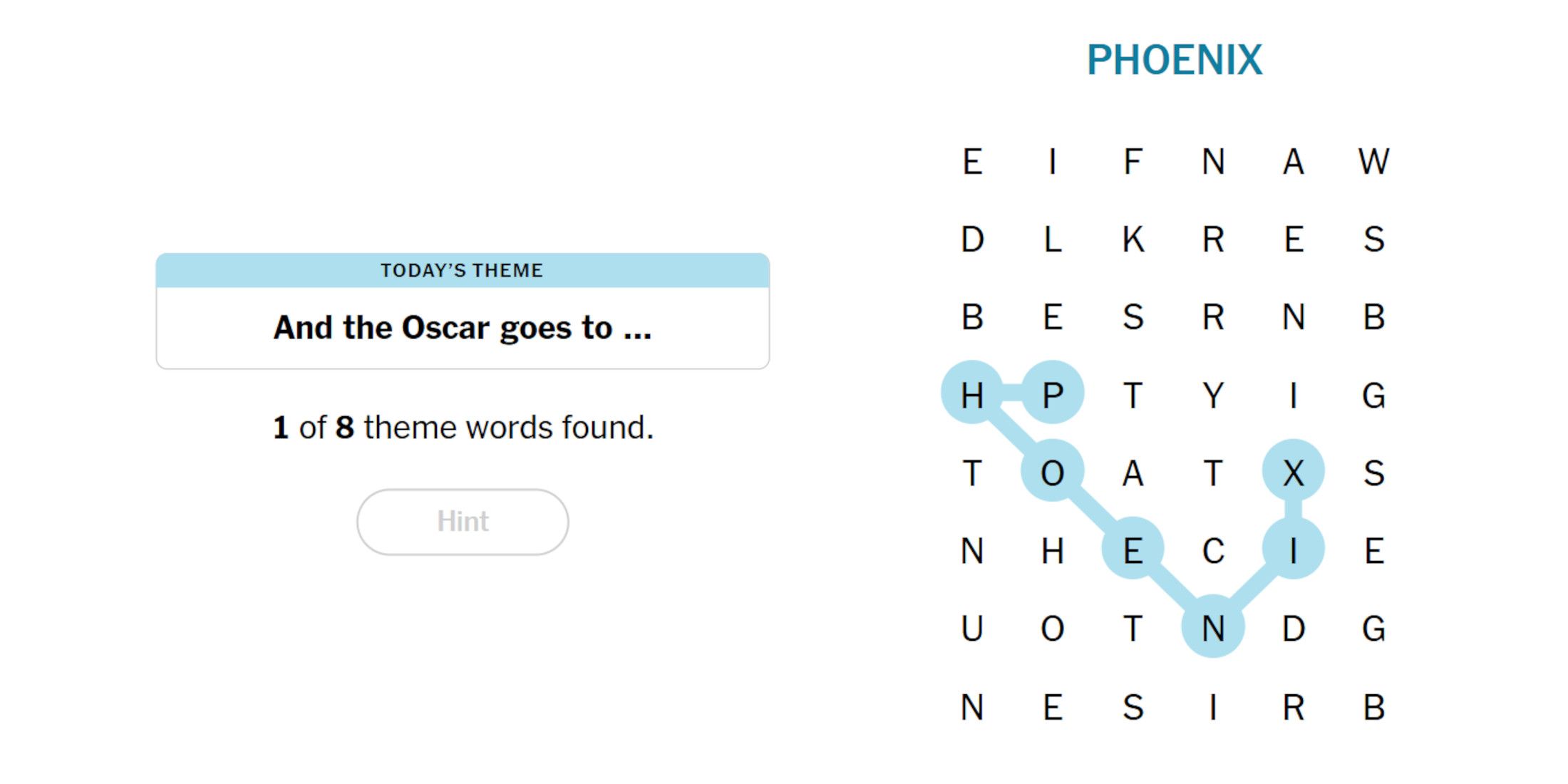Screen dimensions: 1568x784
Task: Click the Today's Theme header bar
Action: [463, 271]
